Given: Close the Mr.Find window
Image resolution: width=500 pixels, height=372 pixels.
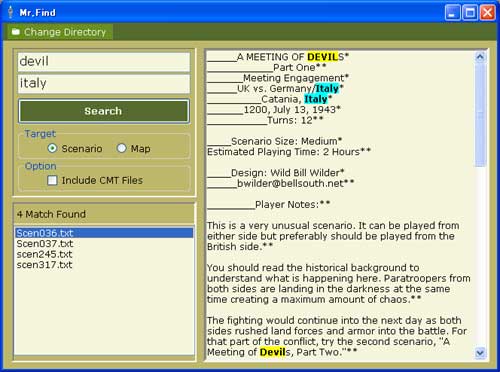Looking at the screenshot, I should coord(487,13).
